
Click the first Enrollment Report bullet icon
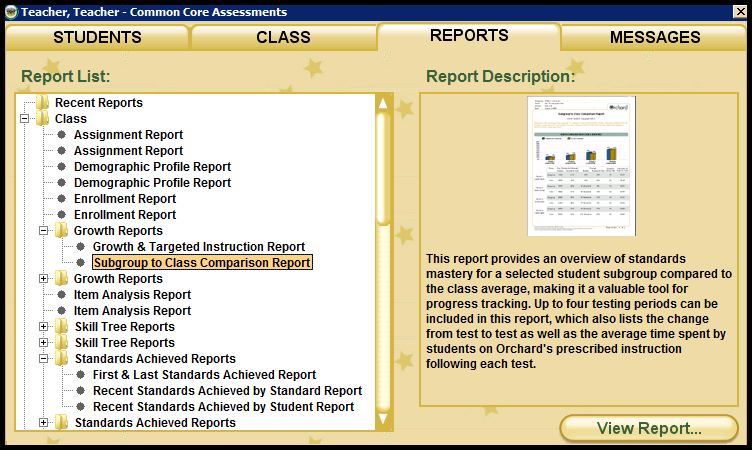point(61,199)
